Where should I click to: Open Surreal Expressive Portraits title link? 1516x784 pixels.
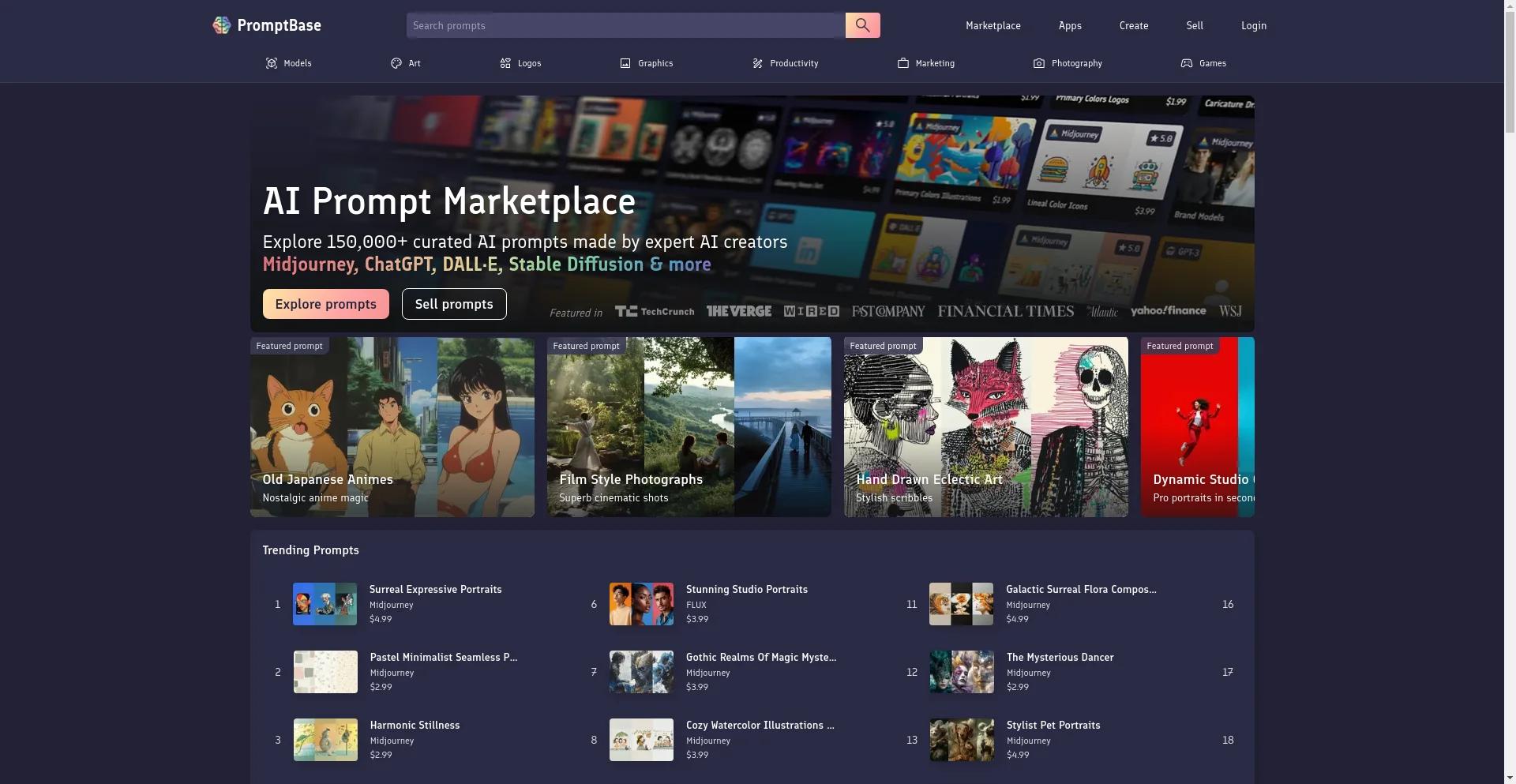435,589
